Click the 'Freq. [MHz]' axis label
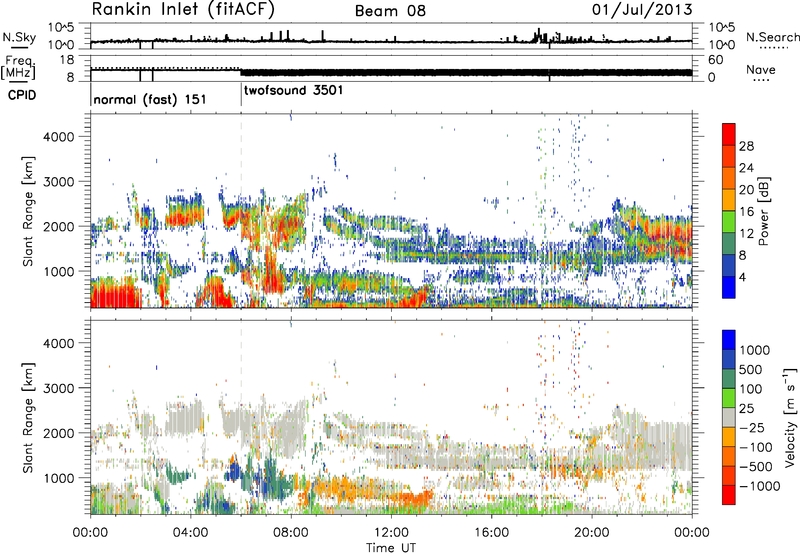The image size is (800, 554). pos(19,68)
